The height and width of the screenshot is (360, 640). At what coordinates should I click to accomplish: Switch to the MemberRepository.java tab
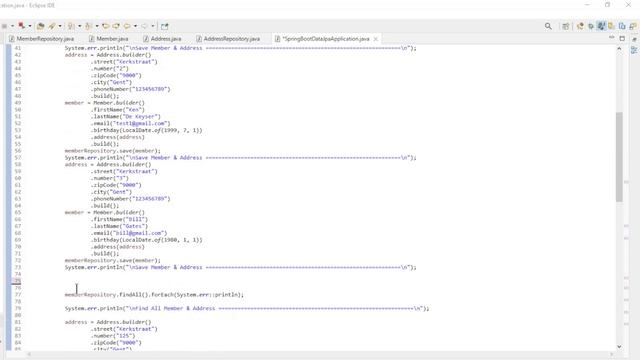click(41, 39)
